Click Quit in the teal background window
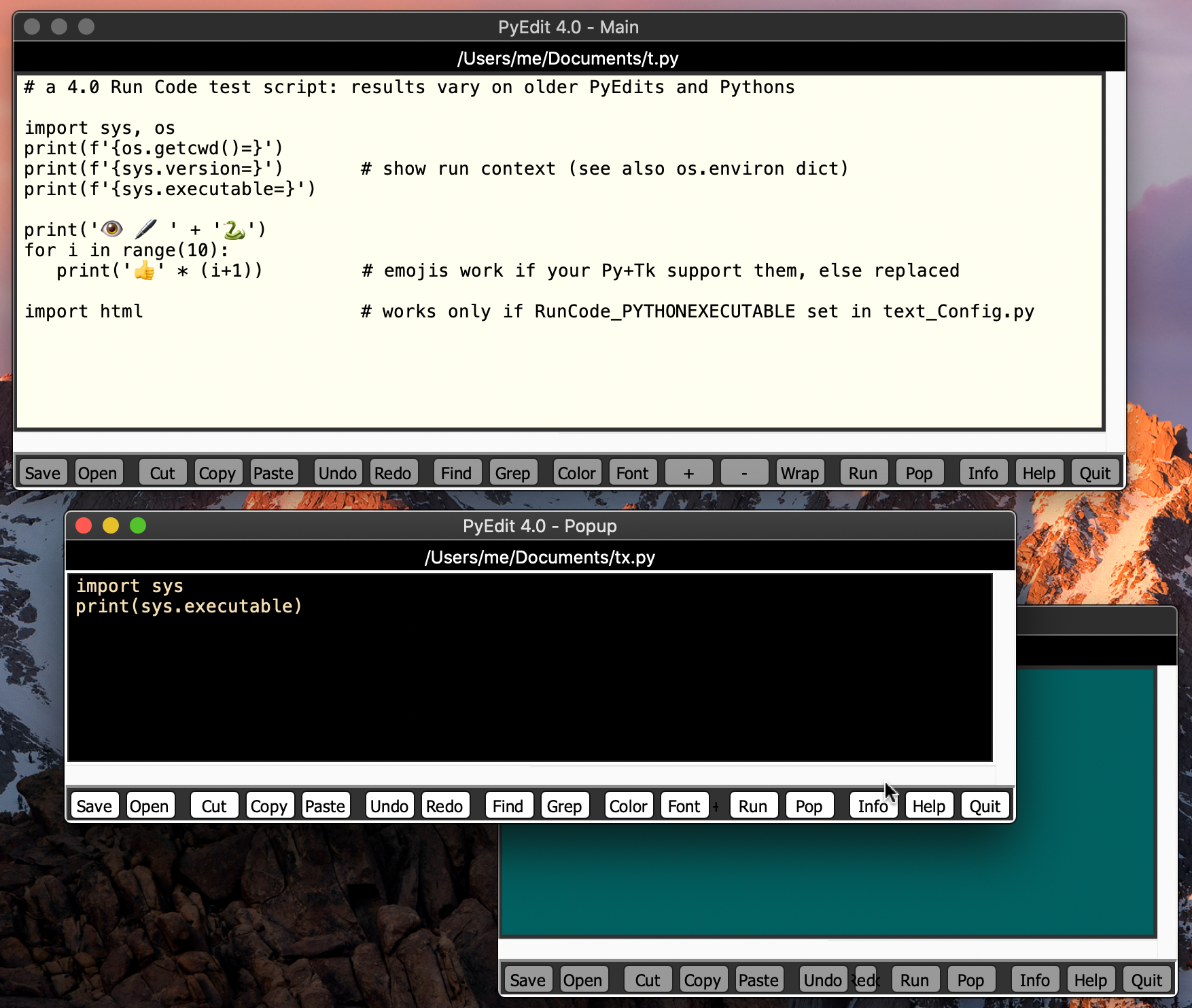Screen dimensions: 1192x1008 point(1146,979)
